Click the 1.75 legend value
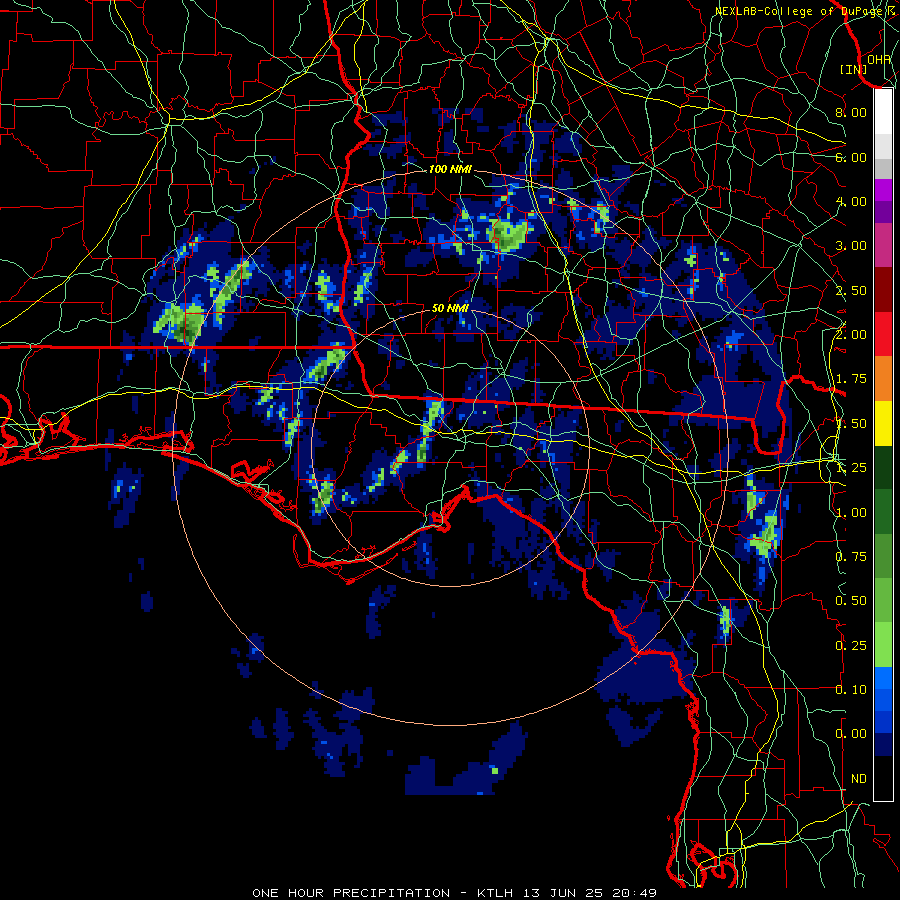 (851, 379)
